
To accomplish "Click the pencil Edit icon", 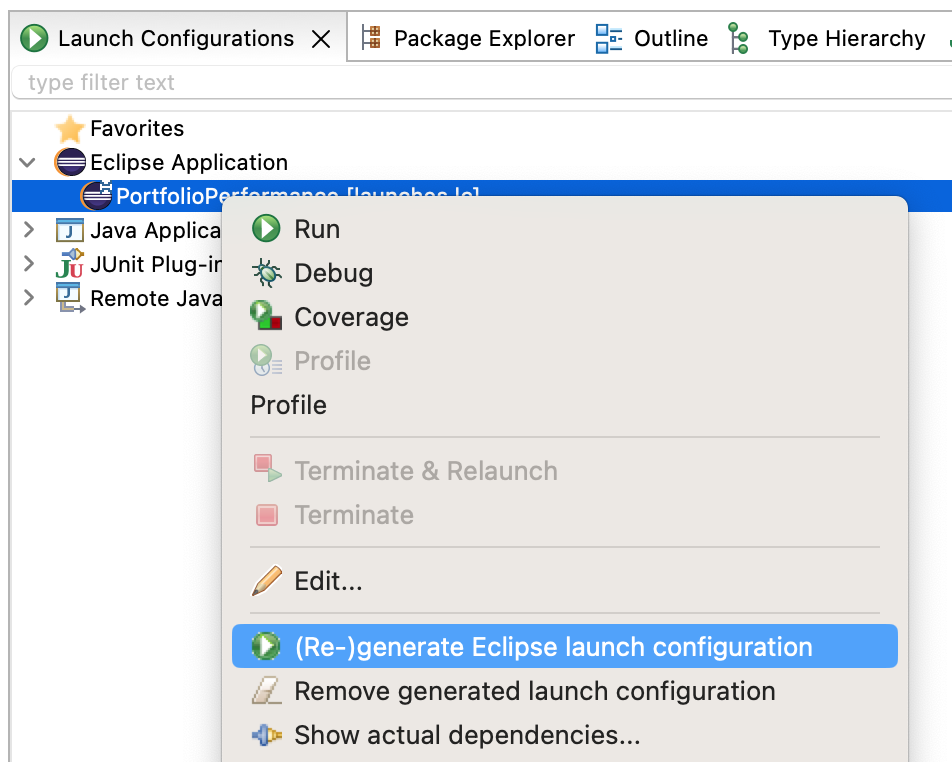I will tap(266, 581).
